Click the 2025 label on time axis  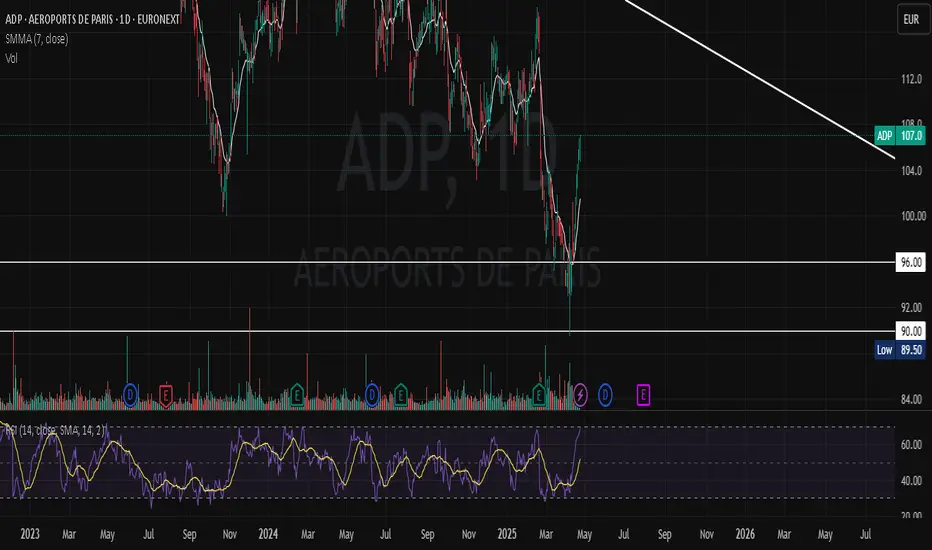pos(507,534)
